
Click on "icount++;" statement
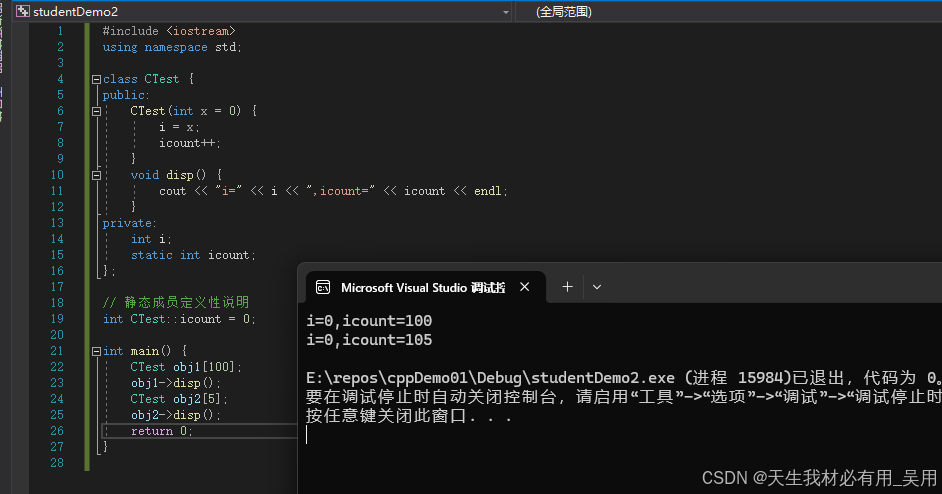[x=190, y=143]
